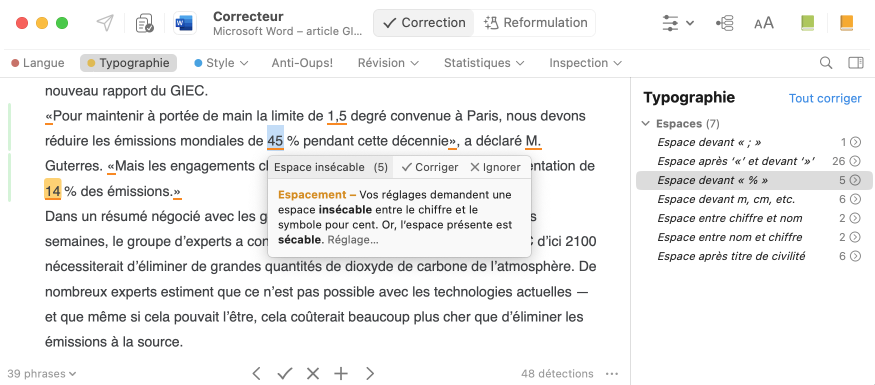Viewport: 875px width, 385px height.
Task: Go to next detection arrow
Action: click(369, 374)
